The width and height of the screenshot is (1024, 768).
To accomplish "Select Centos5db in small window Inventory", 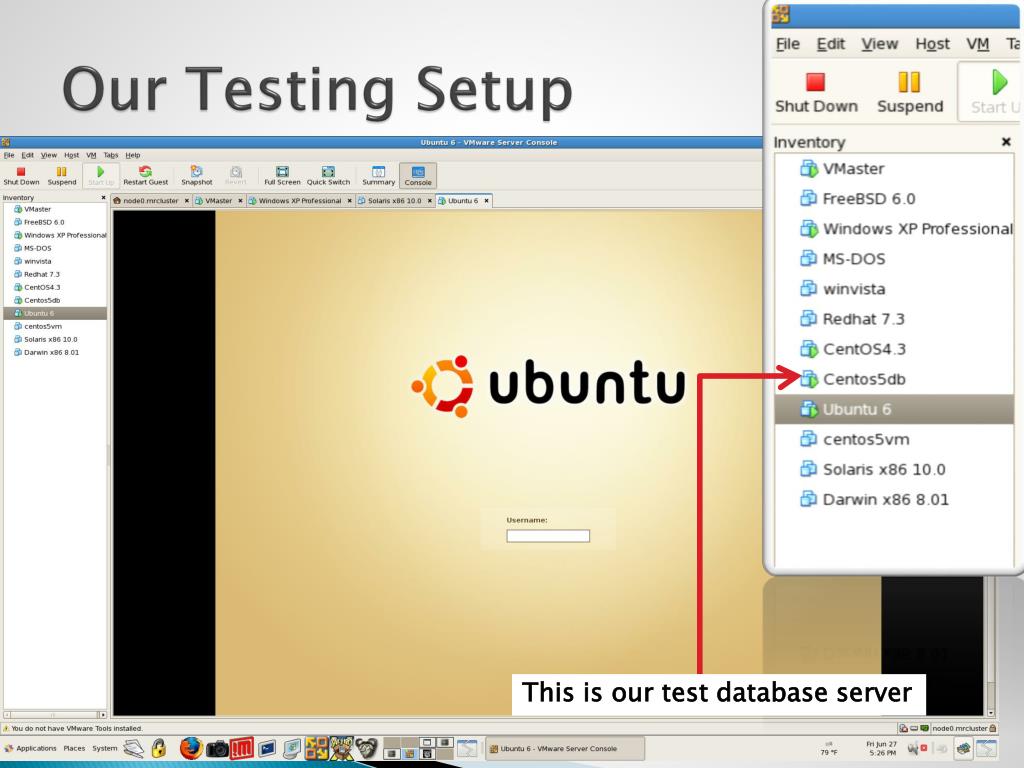I will pos(56,300).
